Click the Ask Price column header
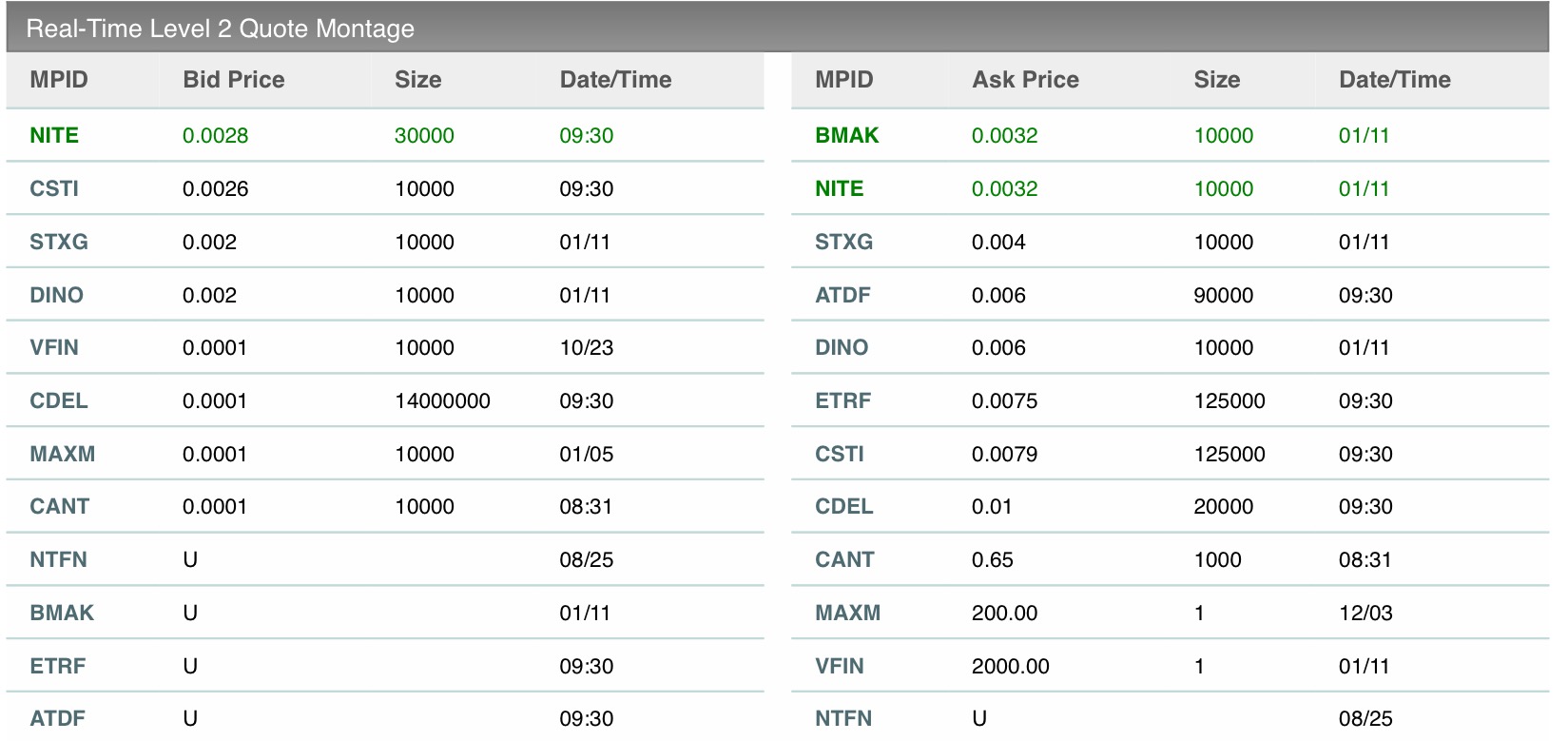 1025,80
